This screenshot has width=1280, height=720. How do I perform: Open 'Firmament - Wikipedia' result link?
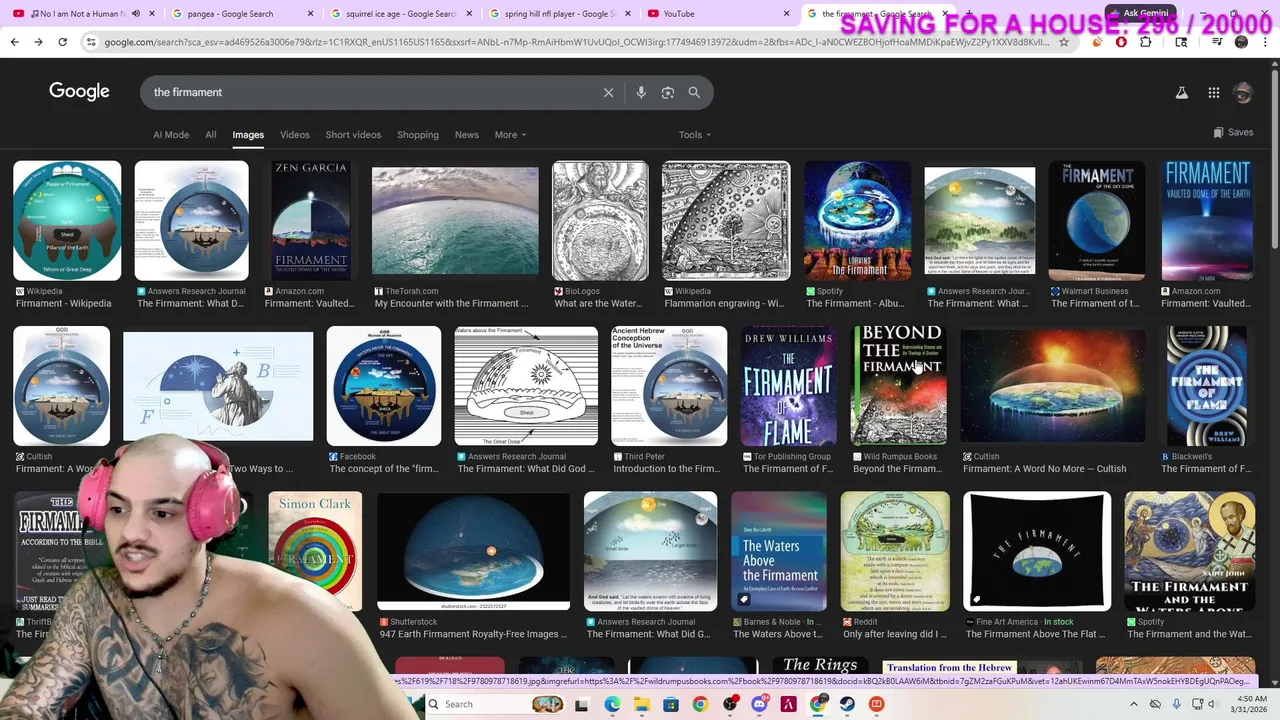(x=63, y=303)
